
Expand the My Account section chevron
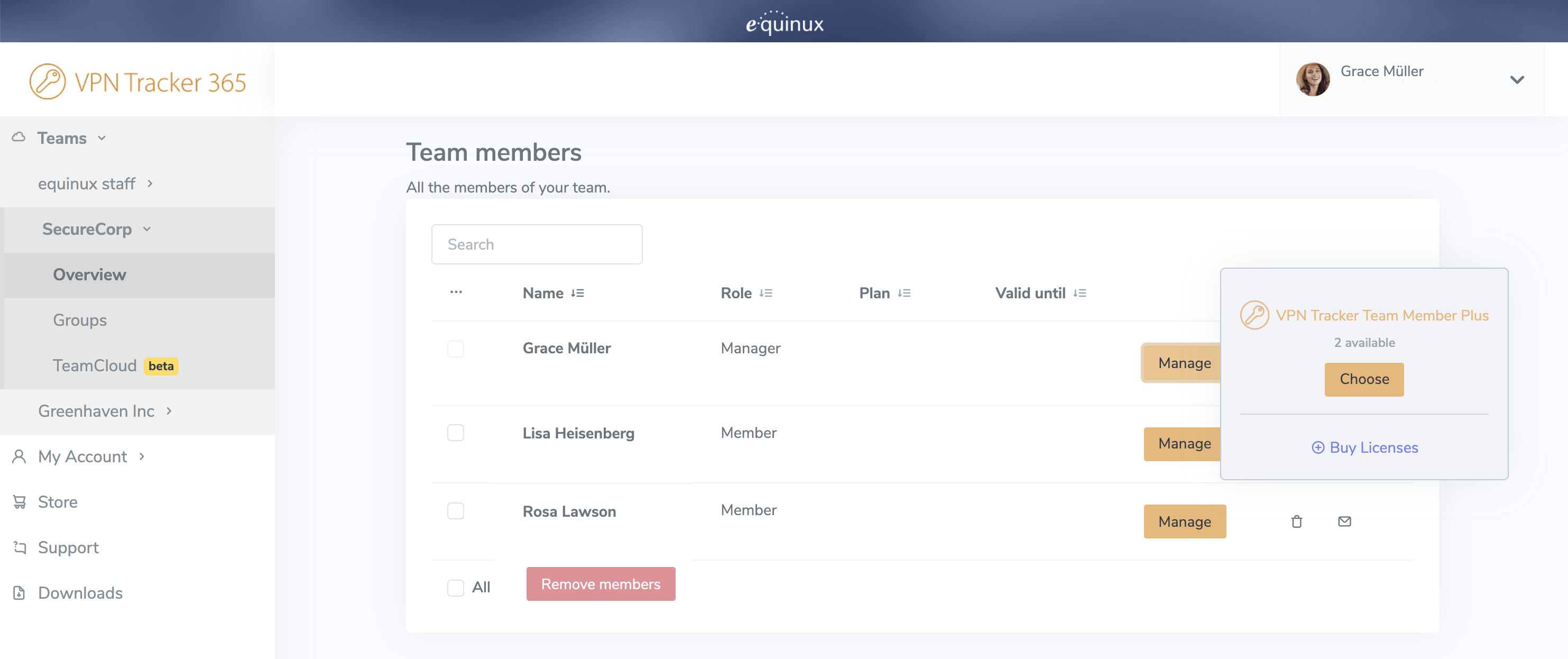142,456
